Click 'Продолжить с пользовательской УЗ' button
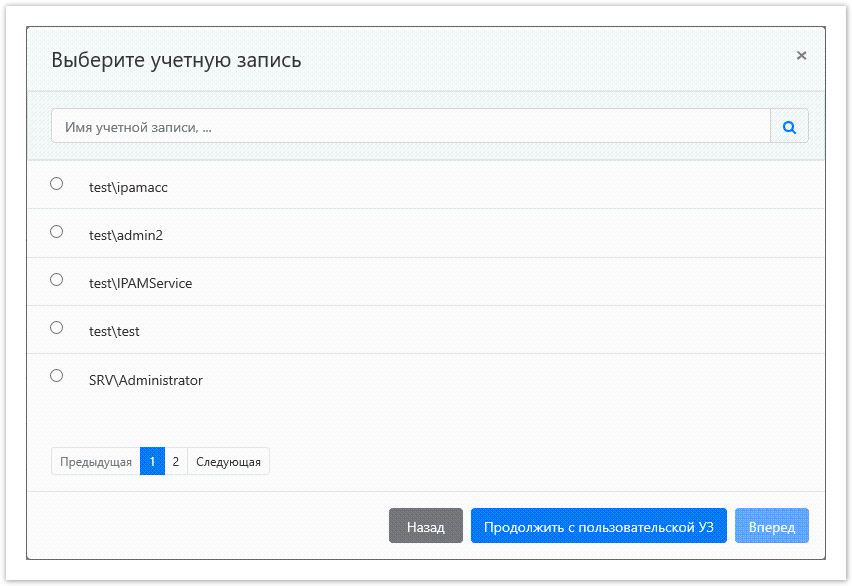Image resolution: width=852 pixels, height=586 pixels. click(598, 527)
